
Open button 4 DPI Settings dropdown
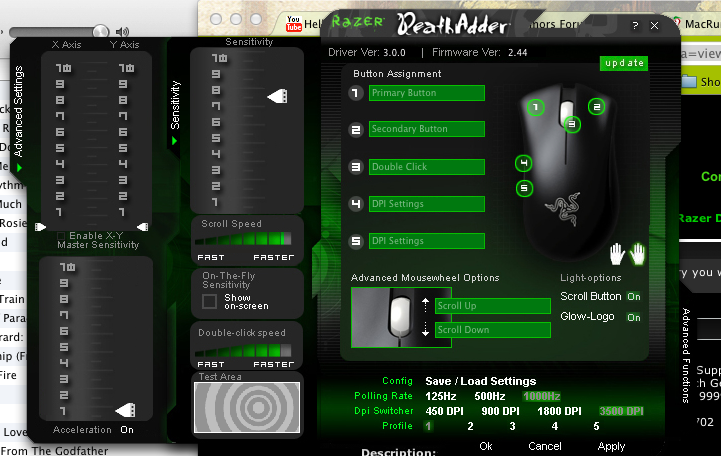427,204
